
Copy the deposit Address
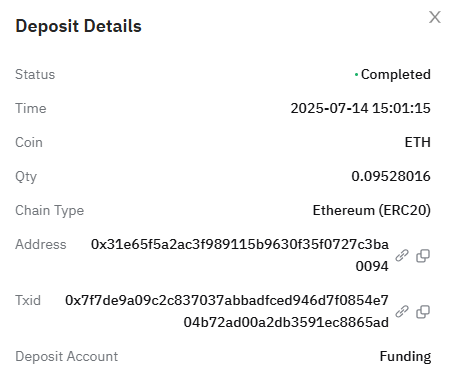(x=423, y=256)
